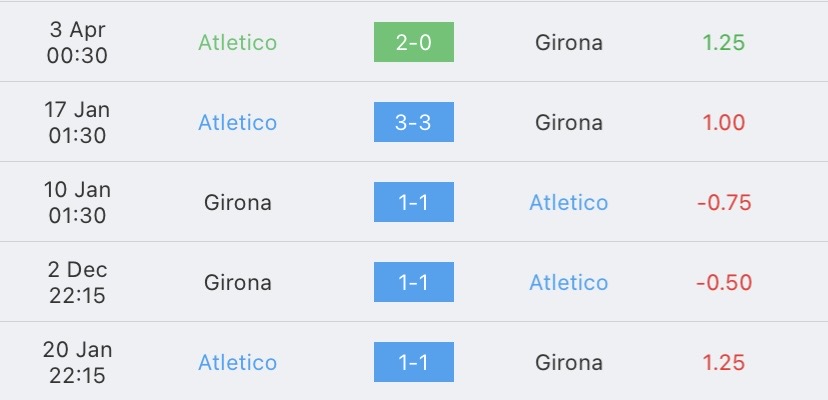Image resolution: width=828 pixels, height=400 pixels.
Task: Select the green 1.25 handicap value
Action: (723, 42)
